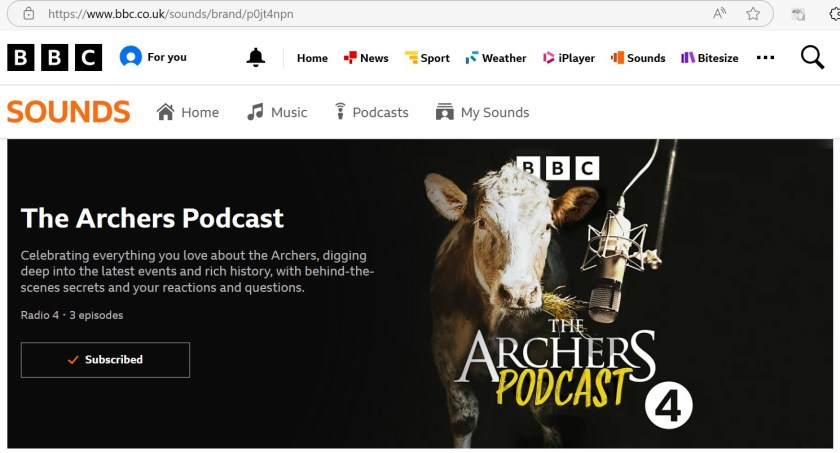This screenshot has width=840, height=453.
Task: Open Bitesize in the top navigation
Action: (x=710, y=58)
